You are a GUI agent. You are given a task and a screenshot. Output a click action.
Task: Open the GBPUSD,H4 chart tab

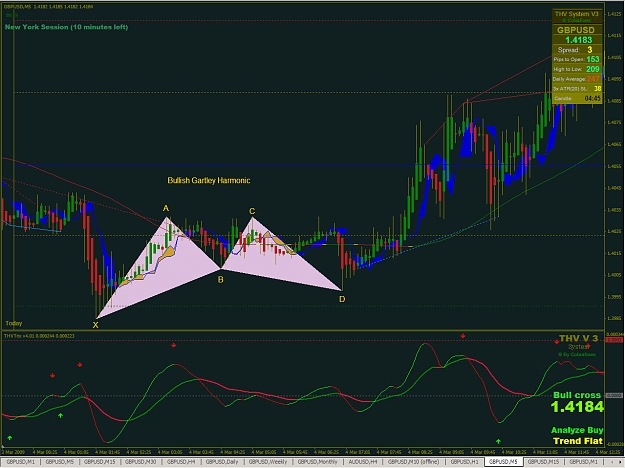click(x=181, y=462)
